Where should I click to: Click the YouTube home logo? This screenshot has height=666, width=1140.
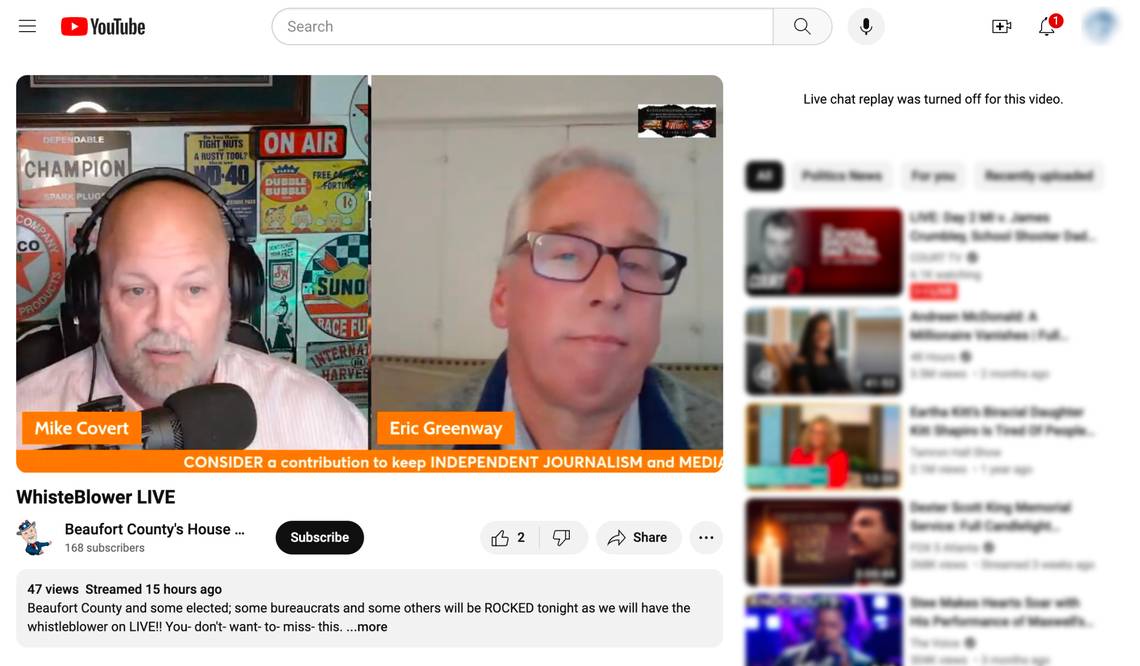click(x=103, y=27)
